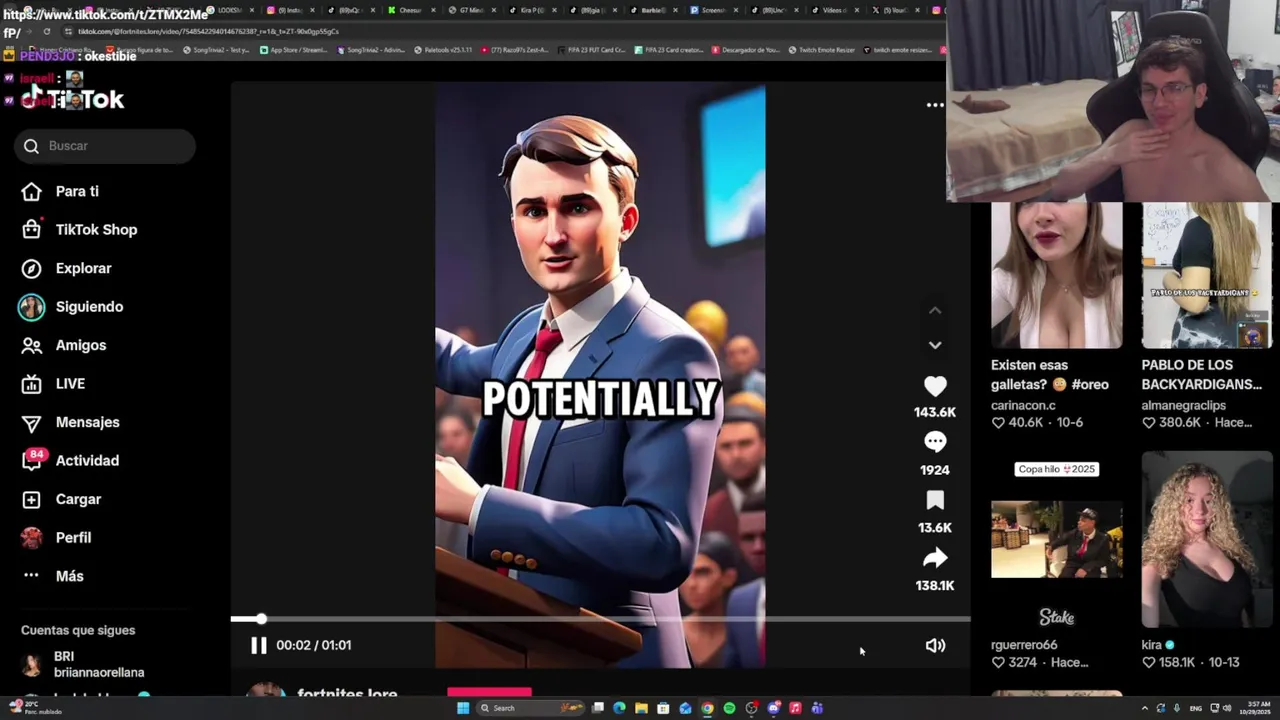Expand the Más sidebar menu

coord(53,576)
